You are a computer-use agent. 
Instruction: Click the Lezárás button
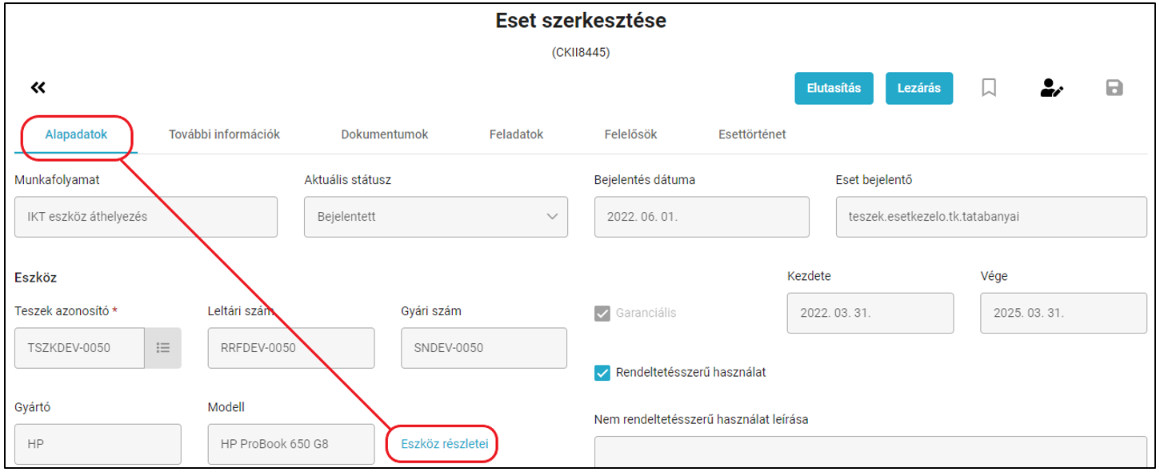[x=919, y=88]
